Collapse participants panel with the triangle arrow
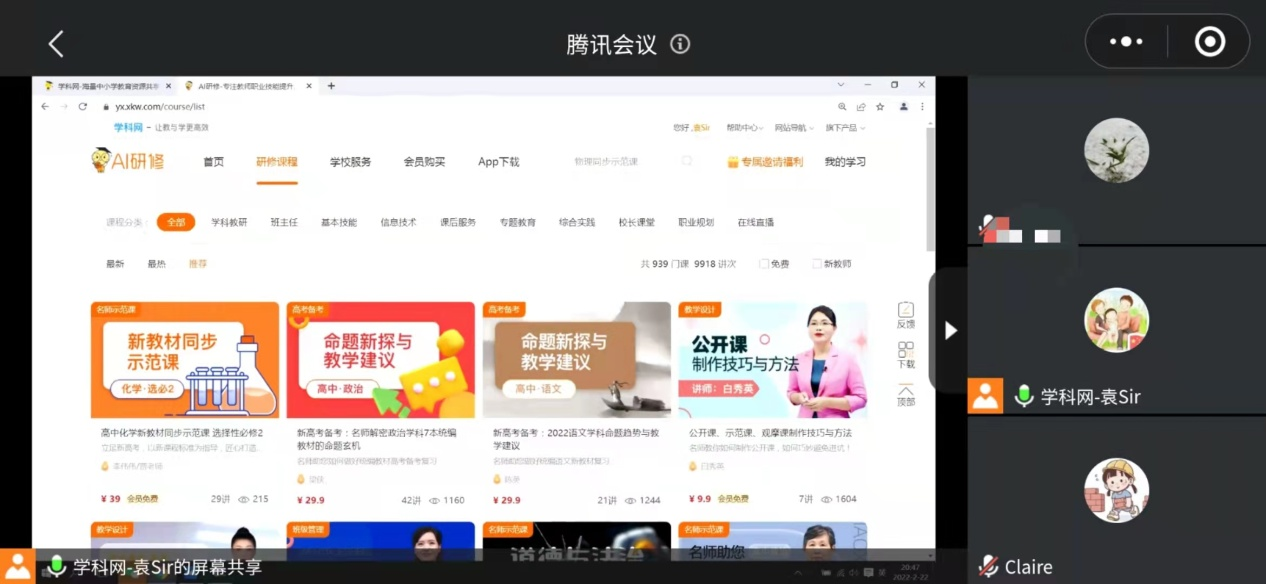The height and width of the screenshot is (584, 1266). (x=950, y=330)
